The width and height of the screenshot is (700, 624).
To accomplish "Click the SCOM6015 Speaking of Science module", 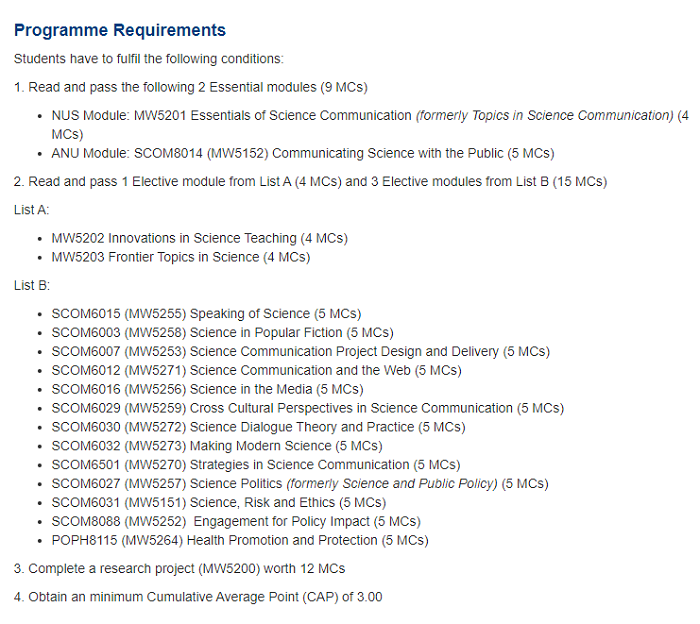I will pos(206,313).
